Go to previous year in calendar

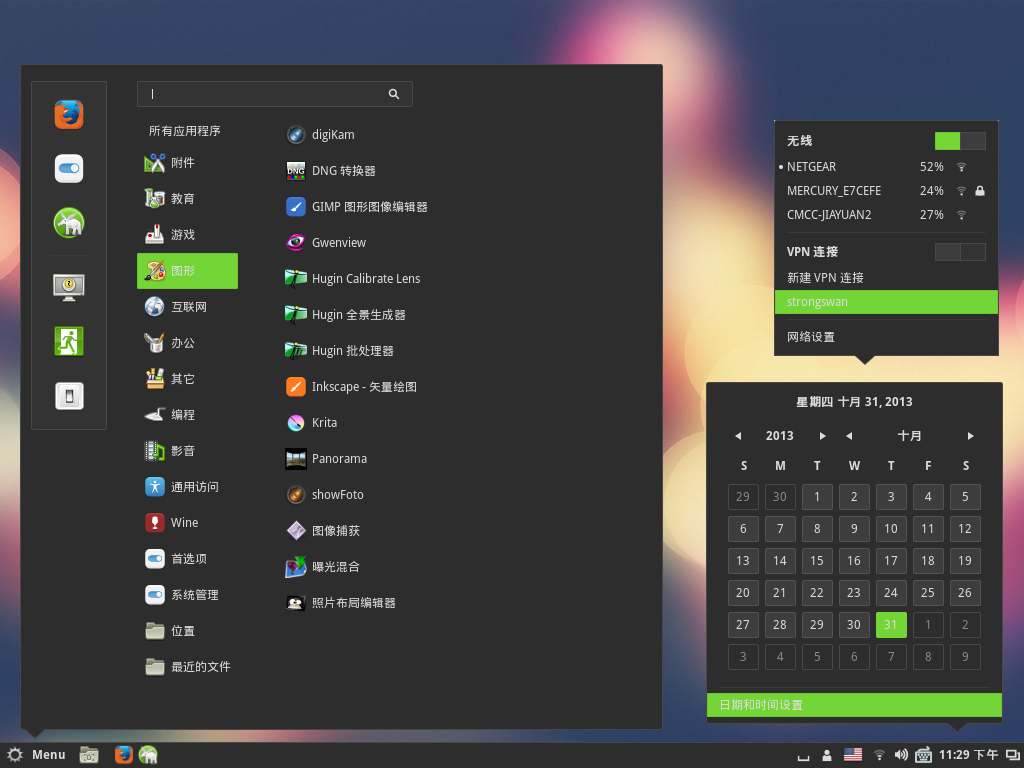[738, 436]
